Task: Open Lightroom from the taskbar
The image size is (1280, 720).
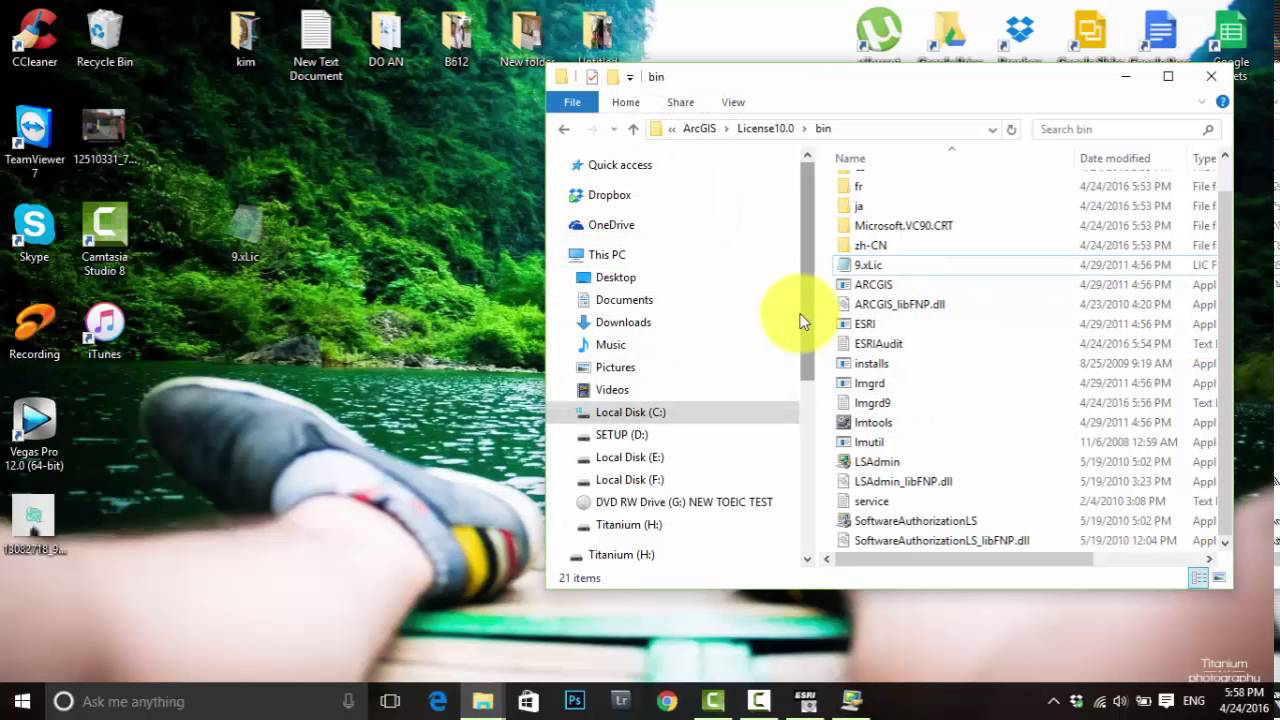Action: point(621,701)
